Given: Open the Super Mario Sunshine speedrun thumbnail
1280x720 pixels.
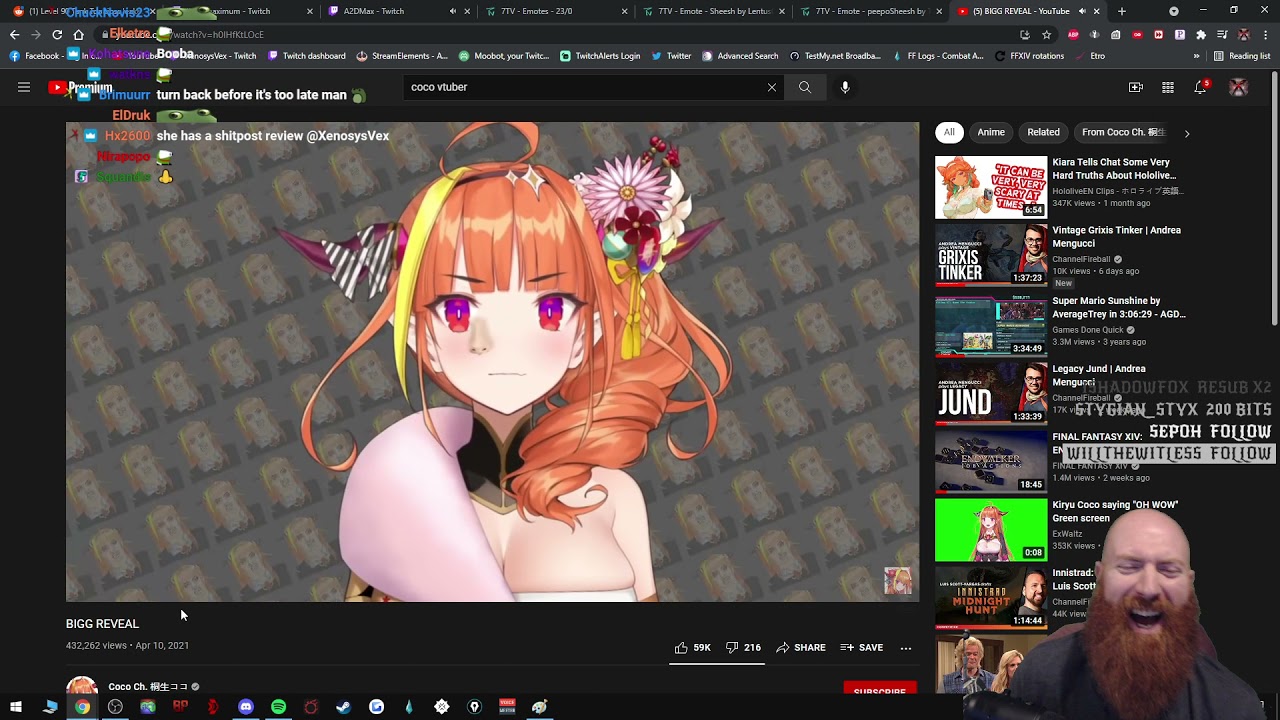Looking at the screenshot, I should coord(991,324).
